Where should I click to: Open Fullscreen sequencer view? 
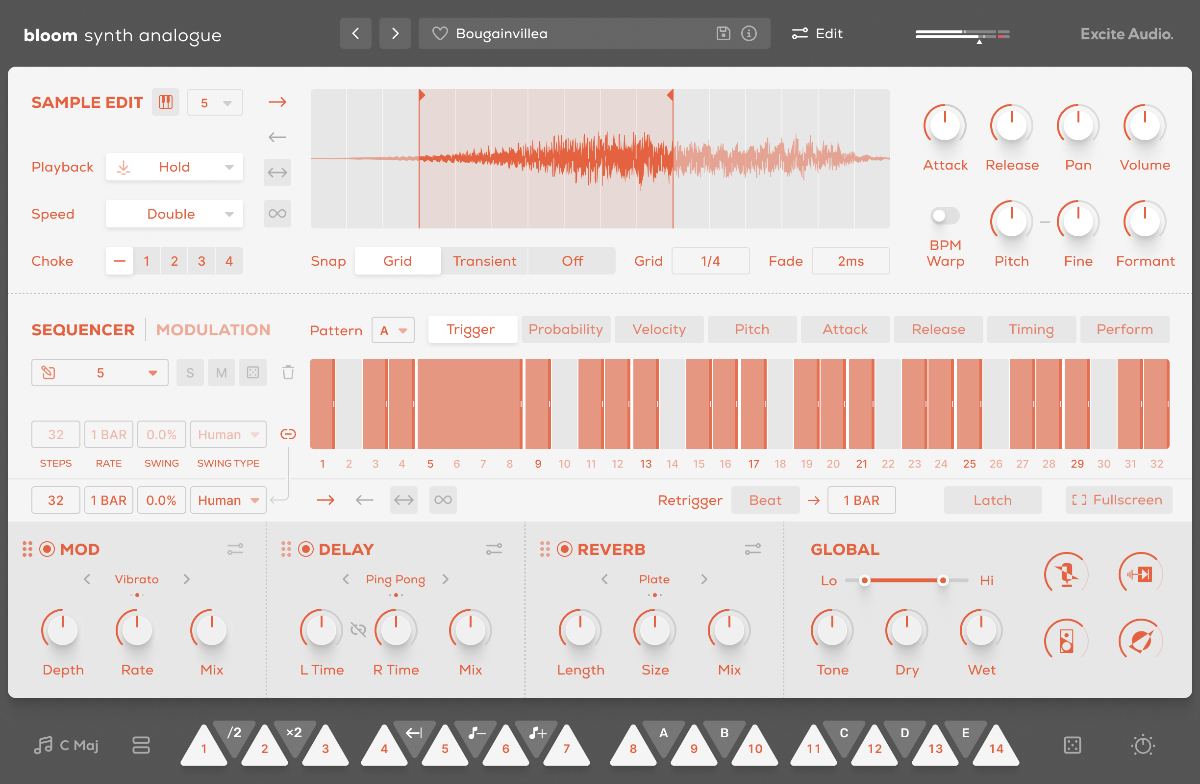point(1118,500)
